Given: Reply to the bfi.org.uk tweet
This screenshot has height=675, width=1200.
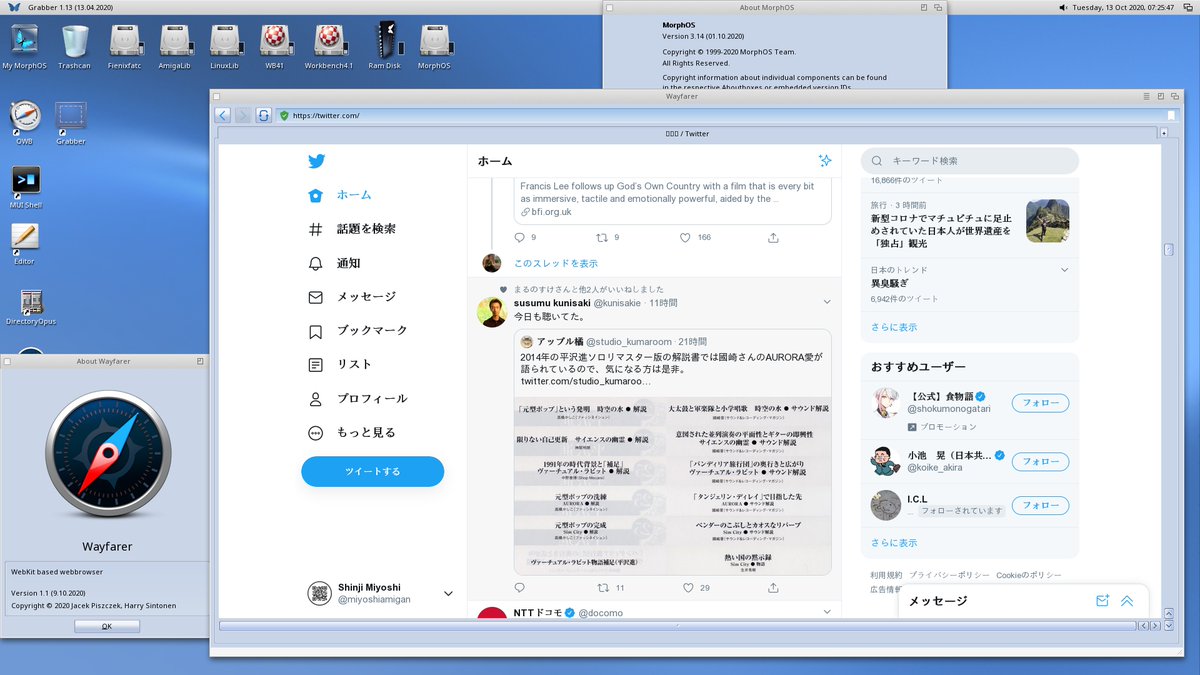Looking at the screenshot, I should coord(519,238).
